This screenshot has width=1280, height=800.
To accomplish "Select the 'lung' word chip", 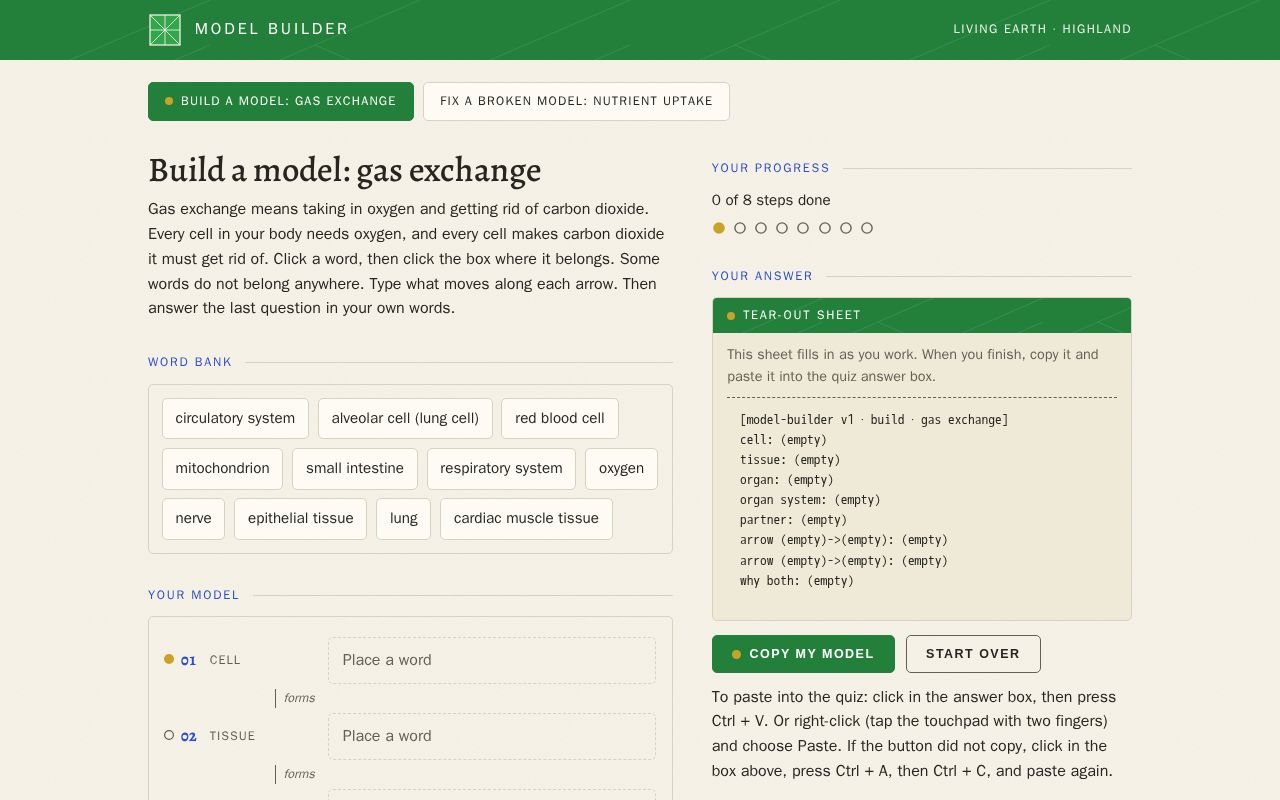I will 403,518.
